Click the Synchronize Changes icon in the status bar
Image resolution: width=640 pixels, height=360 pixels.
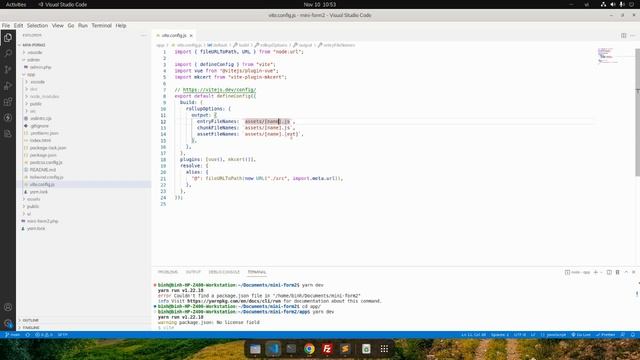pyautogui.click(x=27, y=335)
